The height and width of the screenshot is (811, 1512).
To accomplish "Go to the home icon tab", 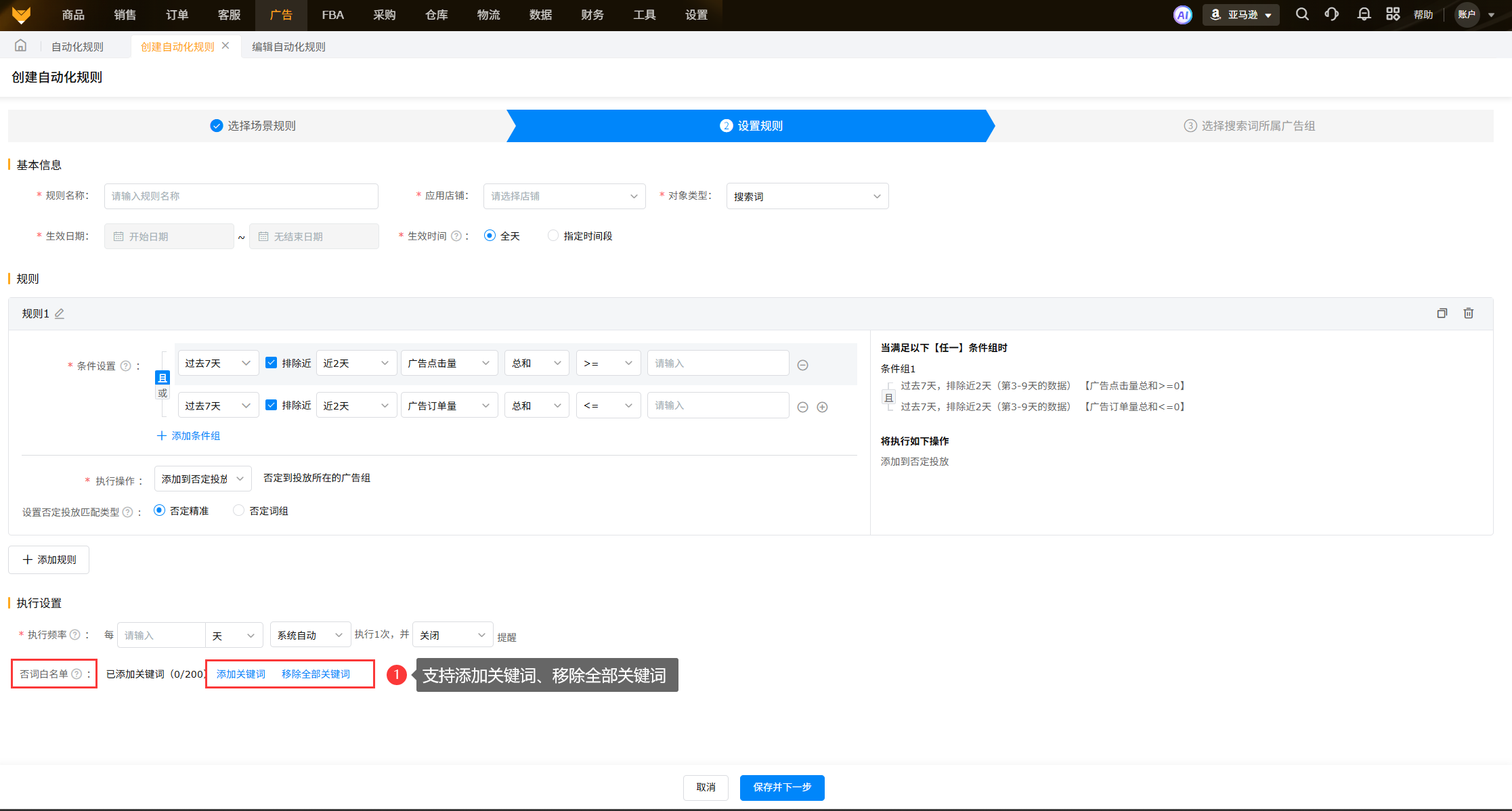I will pyautogui.click(x=20, y=46).
